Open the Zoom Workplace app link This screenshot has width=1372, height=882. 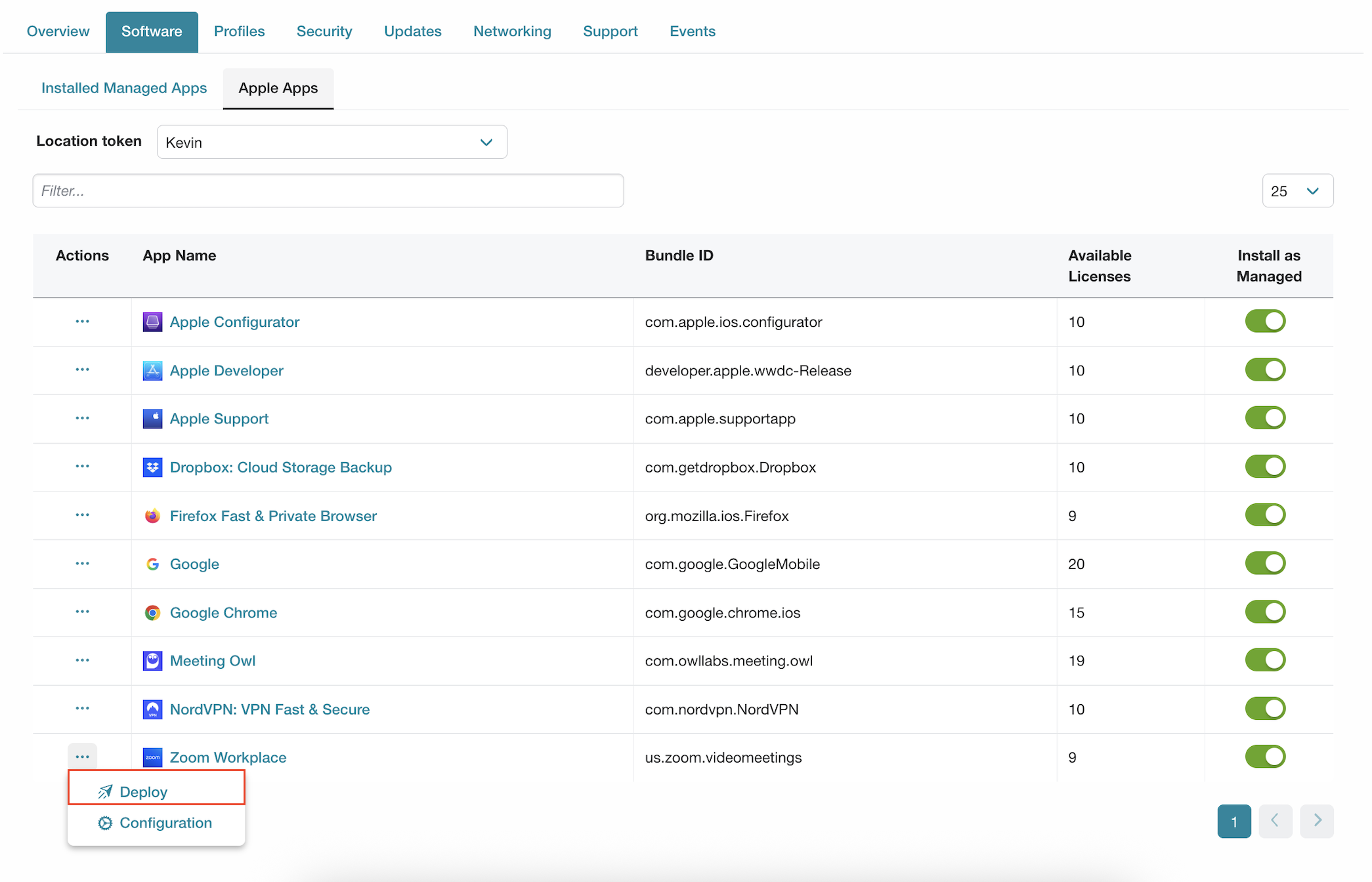[x=228, y=757]
